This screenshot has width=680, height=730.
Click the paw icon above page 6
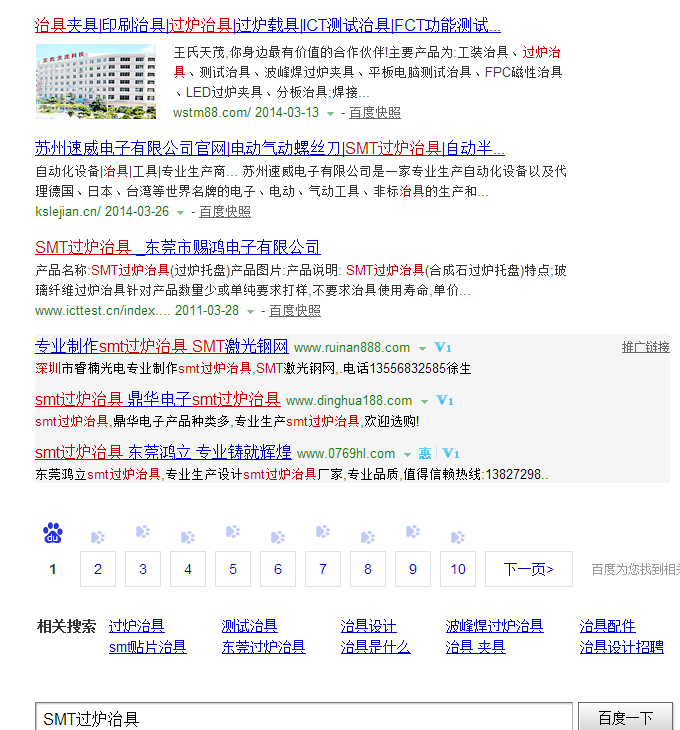coord(278,537)
